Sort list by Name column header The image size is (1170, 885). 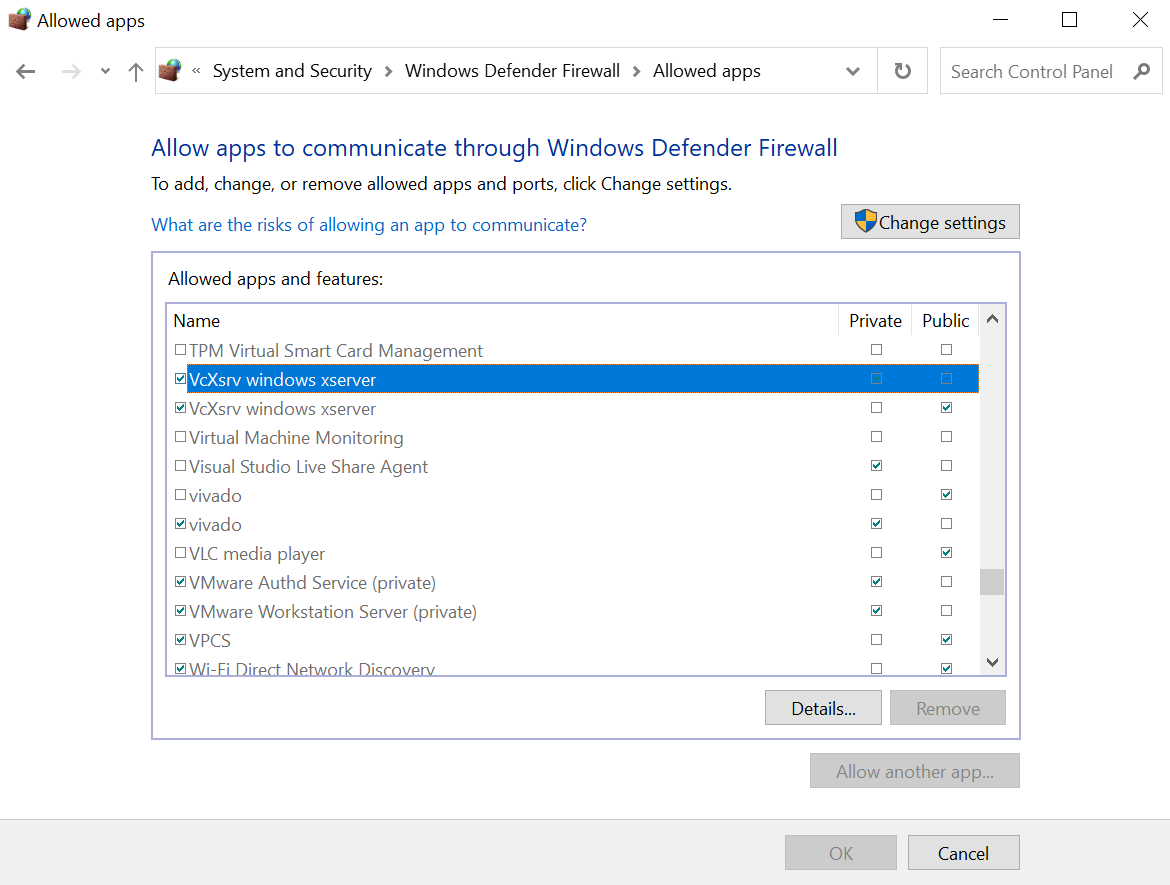502,320
